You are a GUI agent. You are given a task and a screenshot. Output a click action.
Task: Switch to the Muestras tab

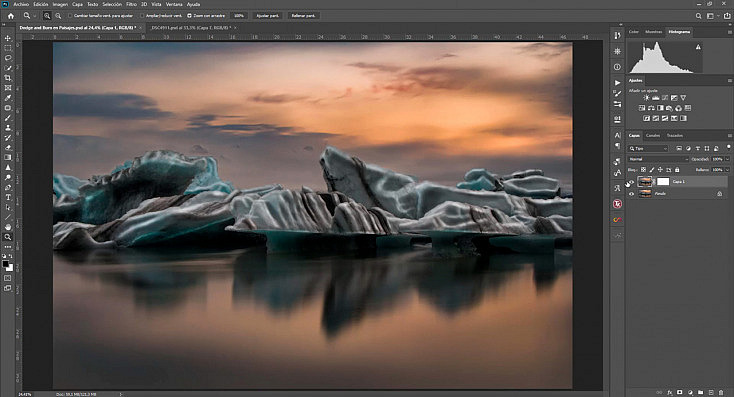[653, 32]
